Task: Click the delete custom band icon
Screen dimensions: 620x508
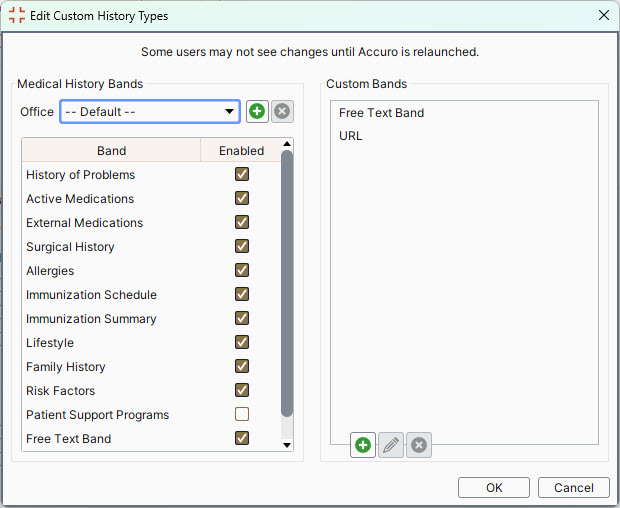Action: tap(419, 445)
